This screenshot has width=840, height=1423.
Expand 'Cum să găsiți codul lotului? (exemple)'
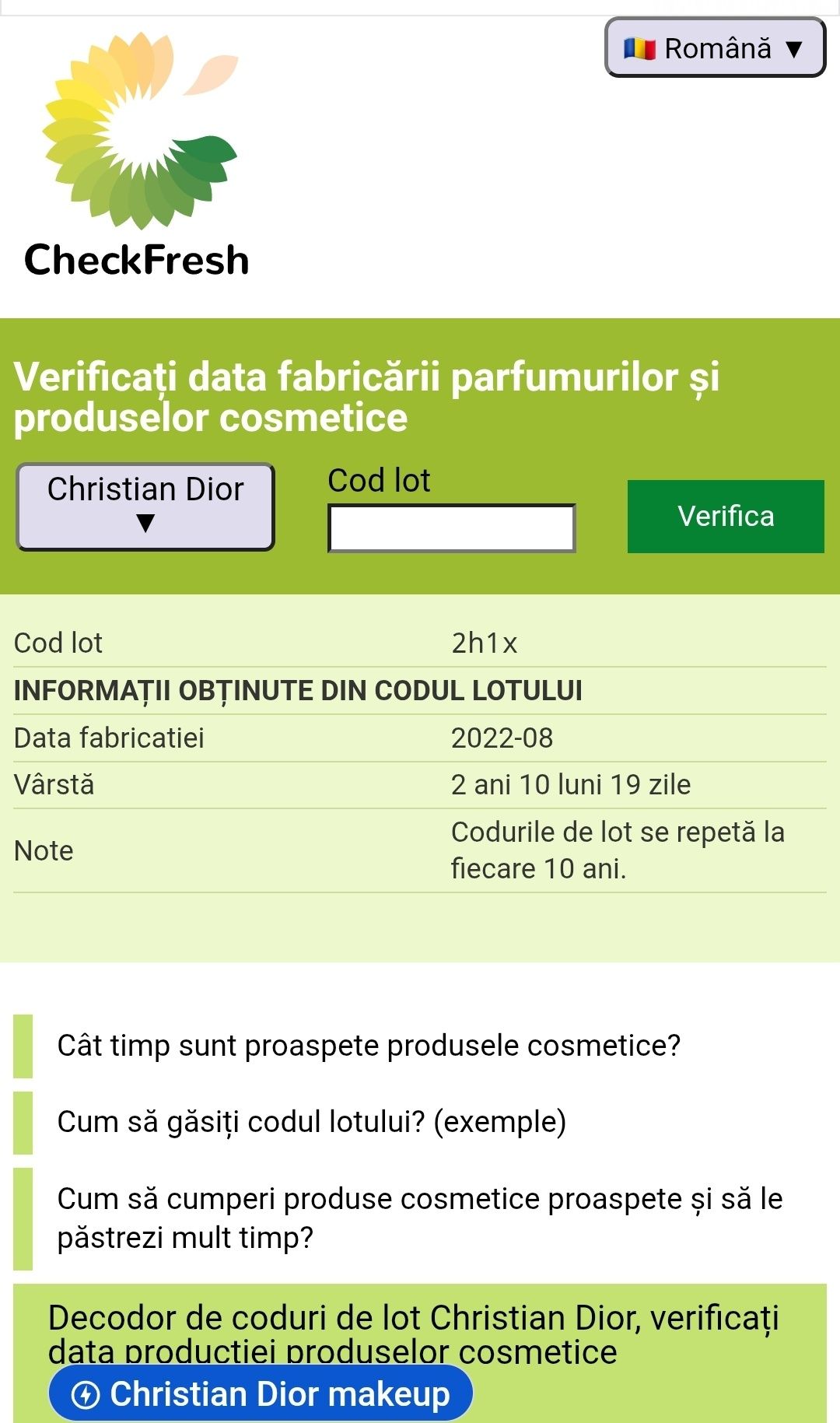tap(312, 1122)
